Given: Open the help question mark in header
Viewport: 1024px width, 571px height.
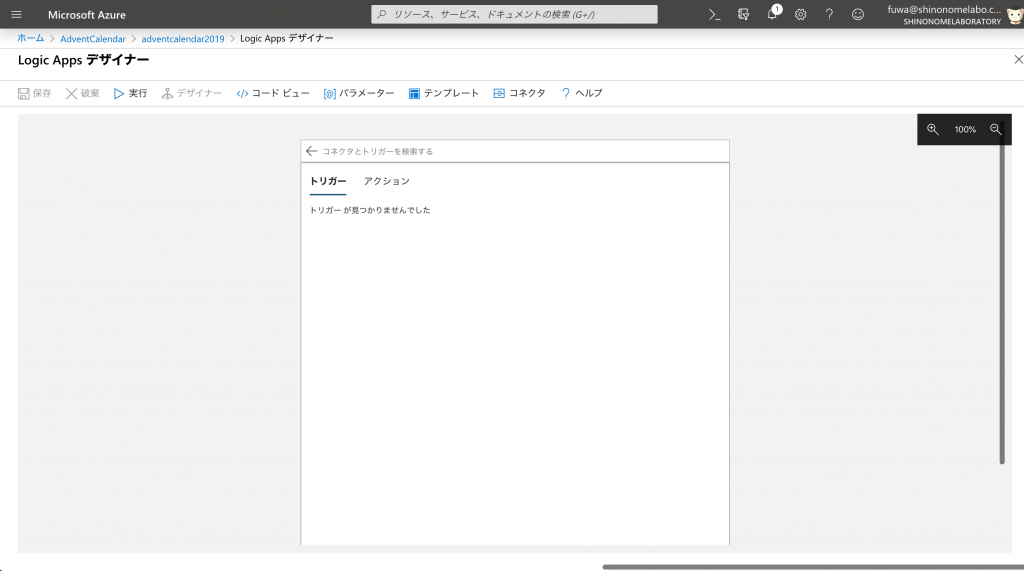Looking at the screenshot, I should (x=829, y=14).
